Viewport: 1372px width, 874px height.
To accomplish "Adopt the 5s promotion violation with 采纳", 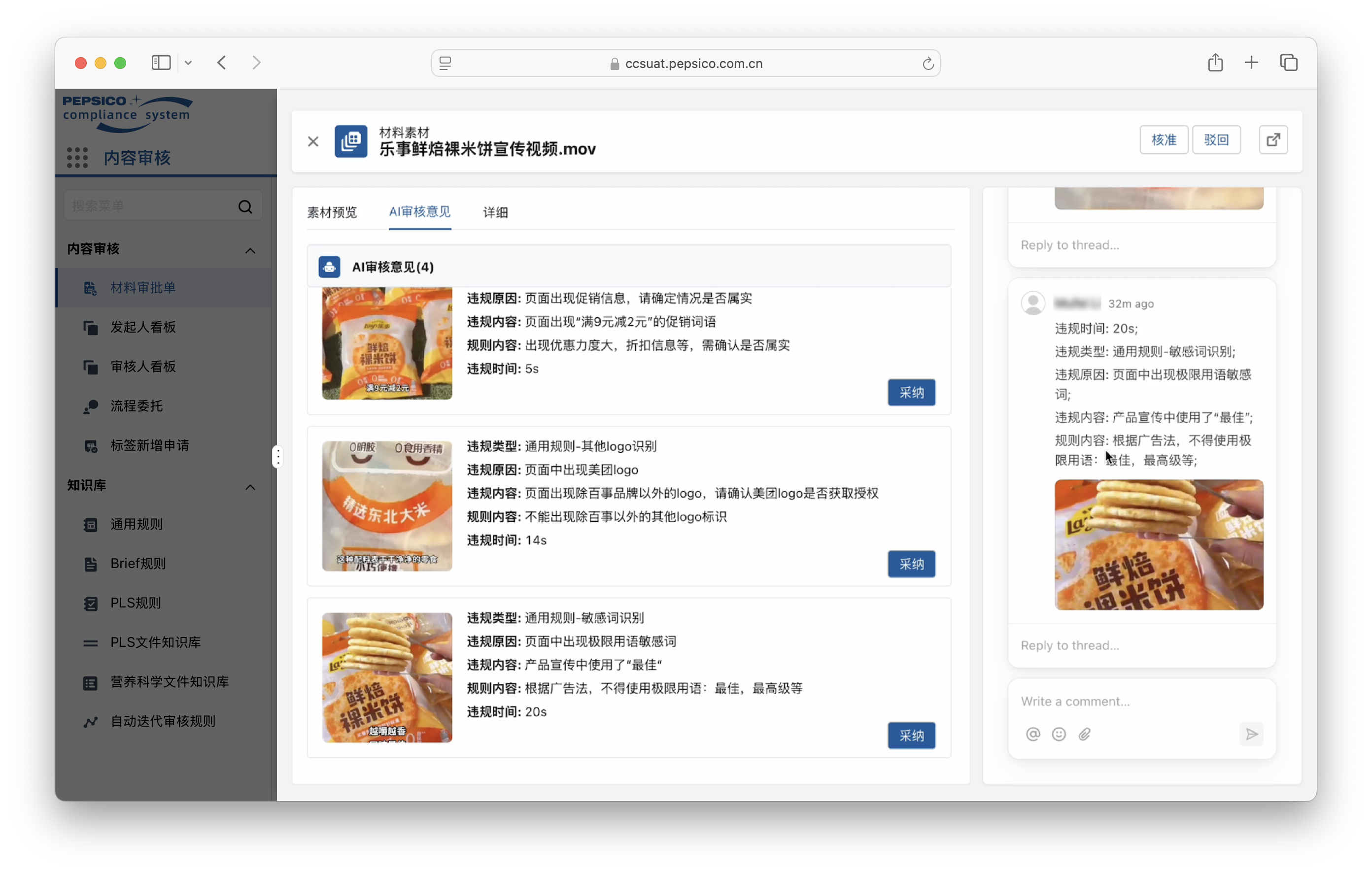I will coord(911,392).
